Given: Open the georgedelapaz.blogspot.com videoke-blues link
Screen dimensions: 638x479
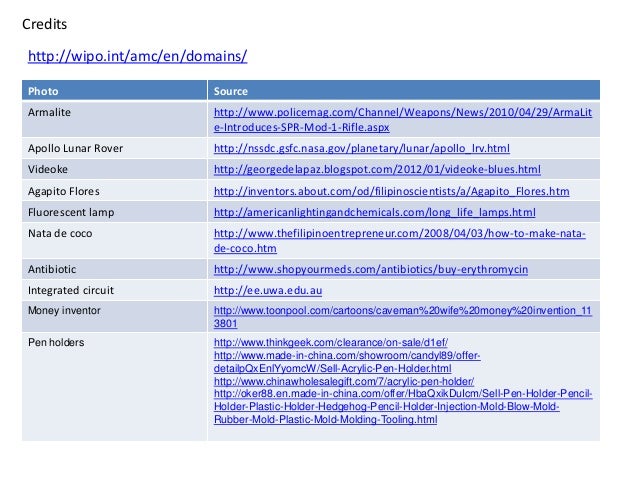Looking at the screenshot, I should click(x=377, y=169).
